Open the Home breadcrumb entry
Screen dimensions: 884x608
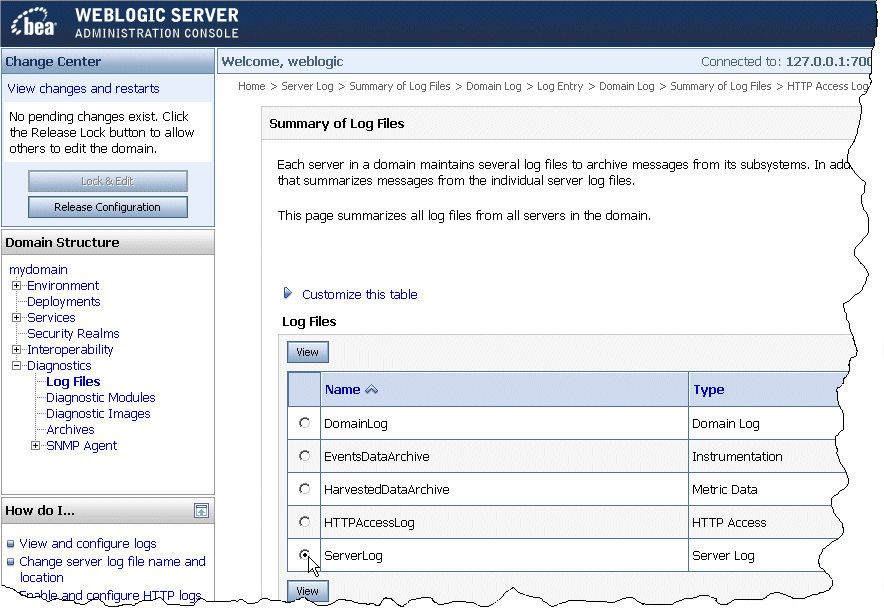251,86
